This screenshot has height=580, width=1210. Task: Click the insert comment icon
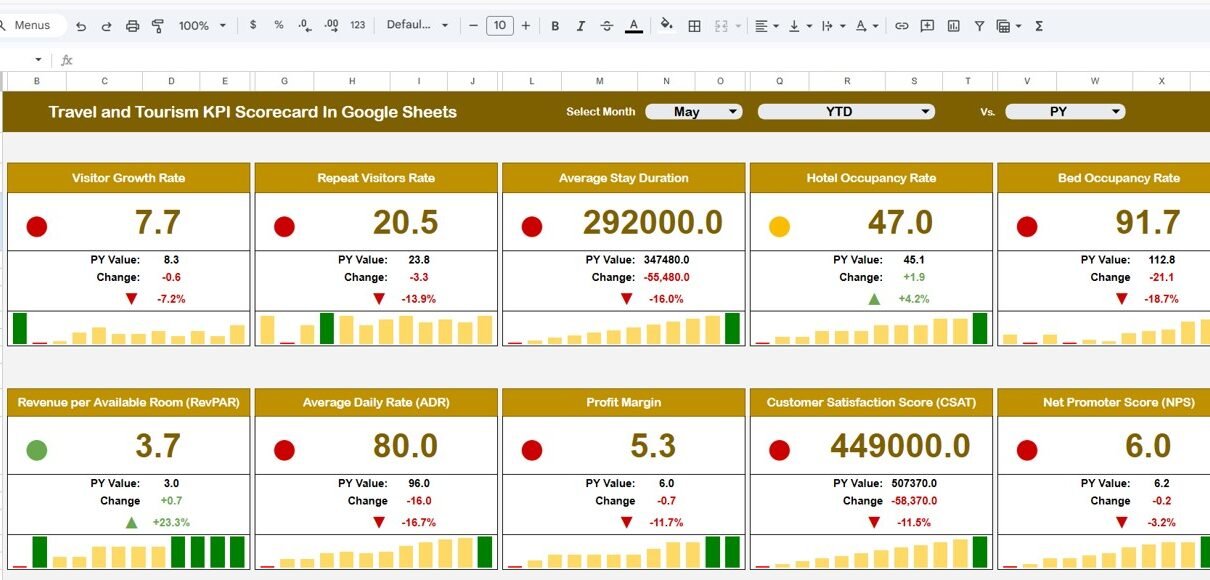click(x=926, y=26)
